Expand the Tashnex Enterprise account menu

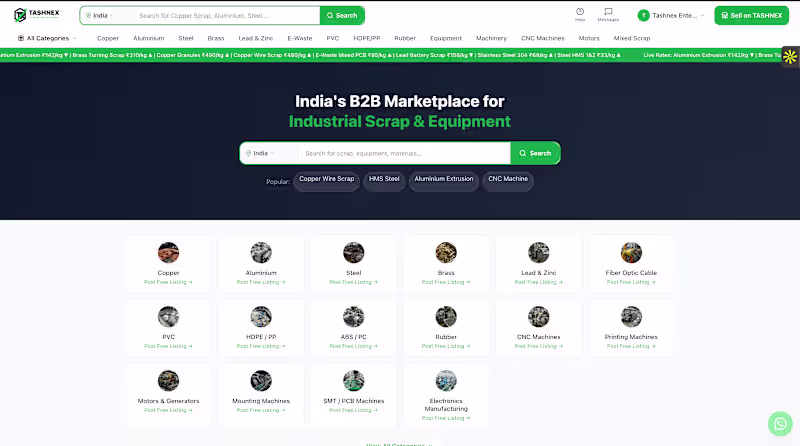pos(671,15)
